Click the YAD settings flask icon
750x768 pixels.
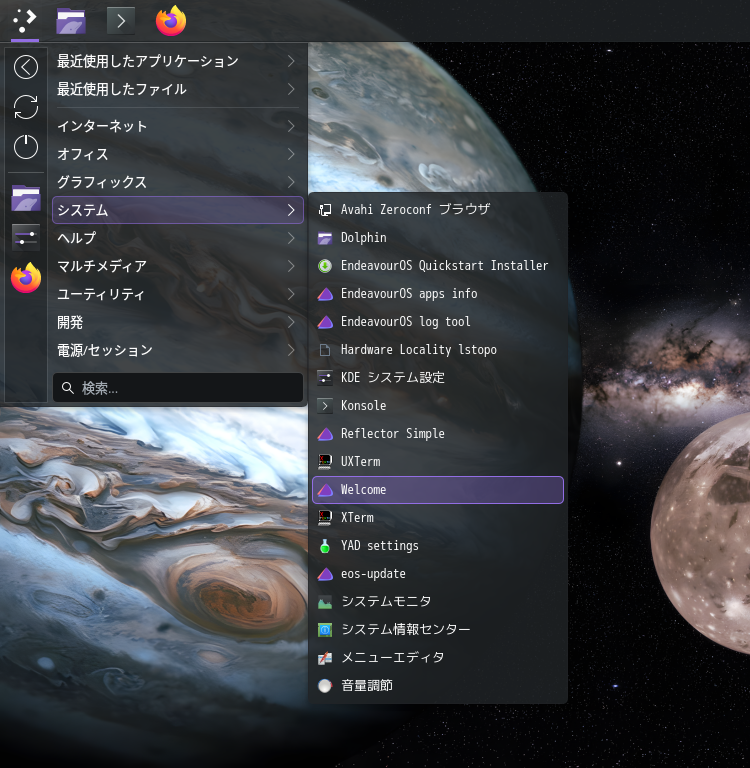pos(325,546)
